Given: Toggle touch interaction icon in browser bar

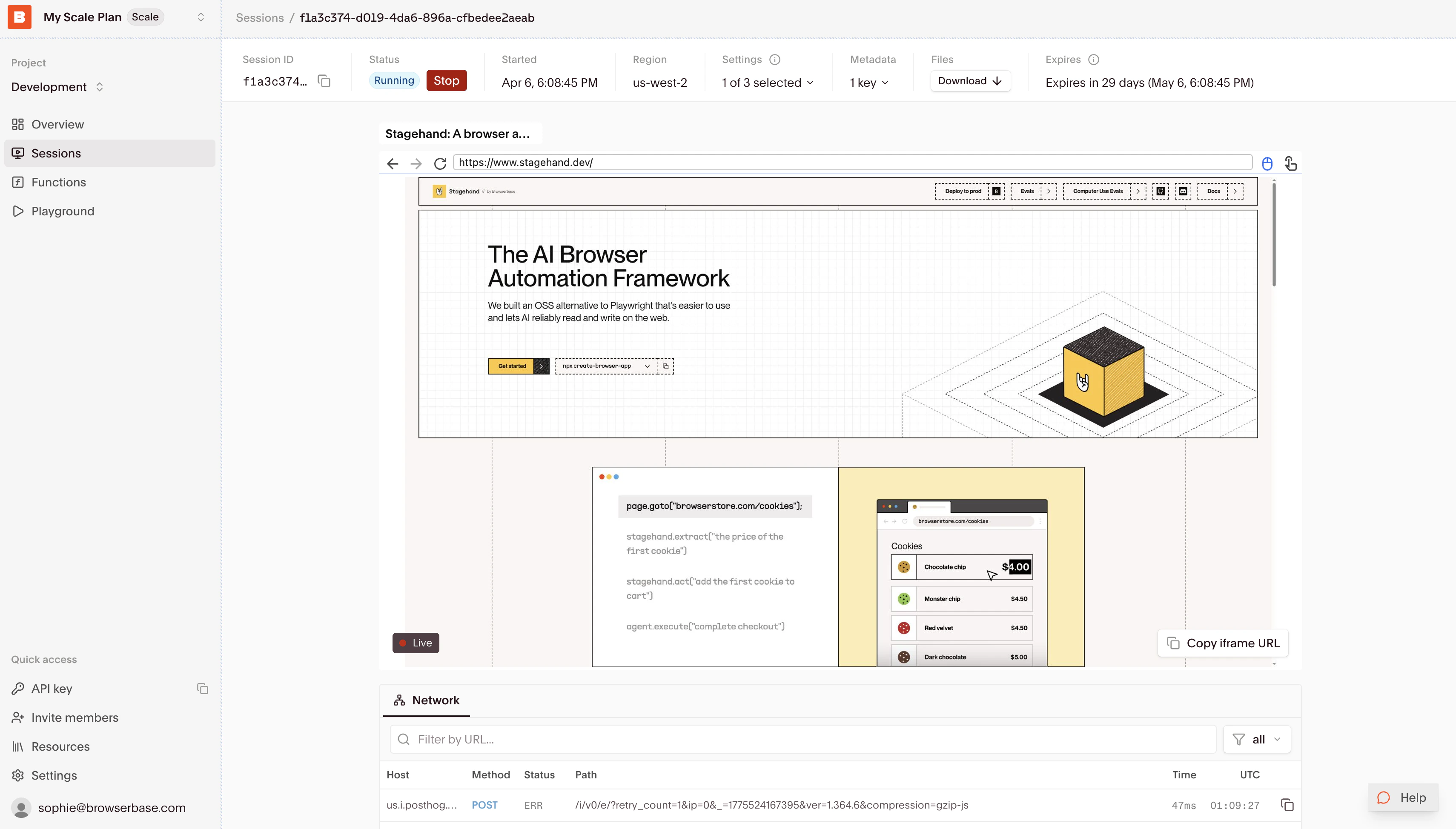Looking at the screenshot, I should tap(1290, 163).
